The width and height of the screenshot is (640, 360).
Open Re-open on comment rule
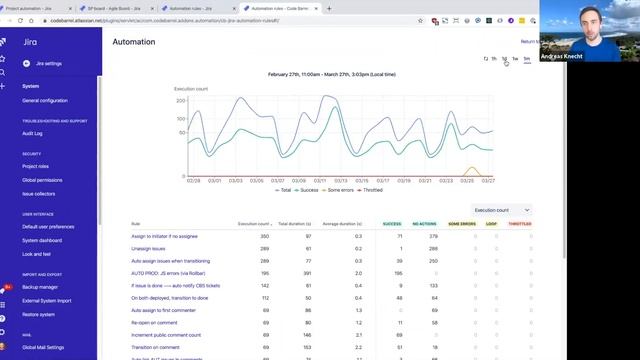point(154,322)
